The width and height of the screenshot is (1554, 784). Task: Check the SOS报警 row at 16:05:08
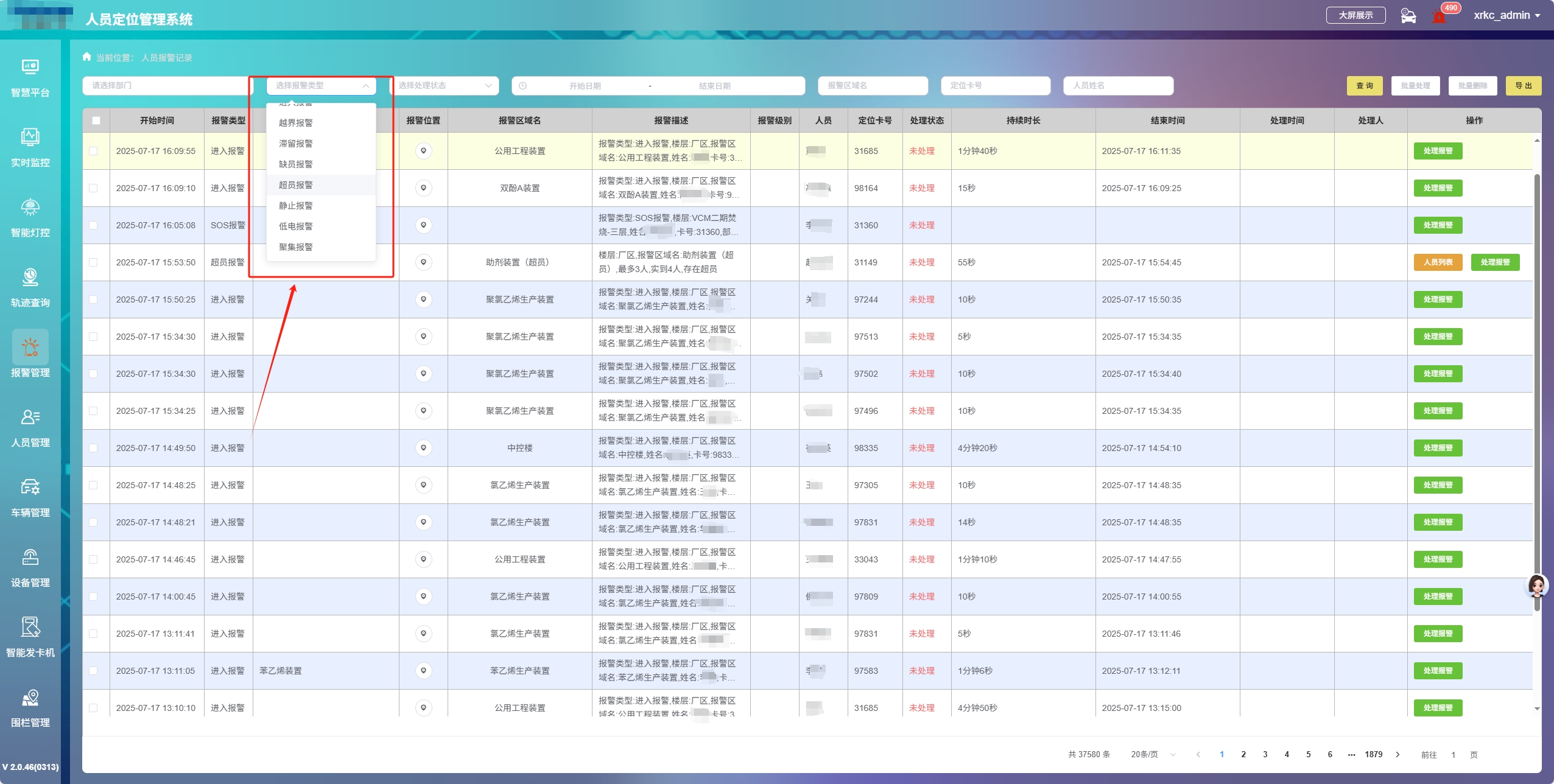pyautogui.click(x=93, y=225)
